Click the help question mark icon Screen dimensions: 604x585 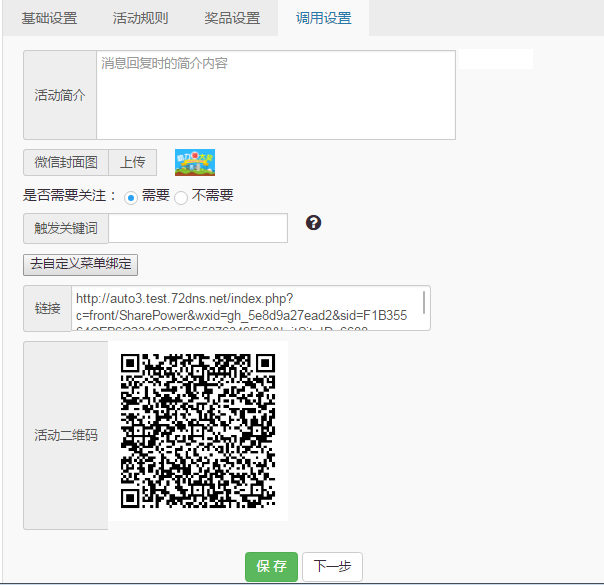[313, 222]
